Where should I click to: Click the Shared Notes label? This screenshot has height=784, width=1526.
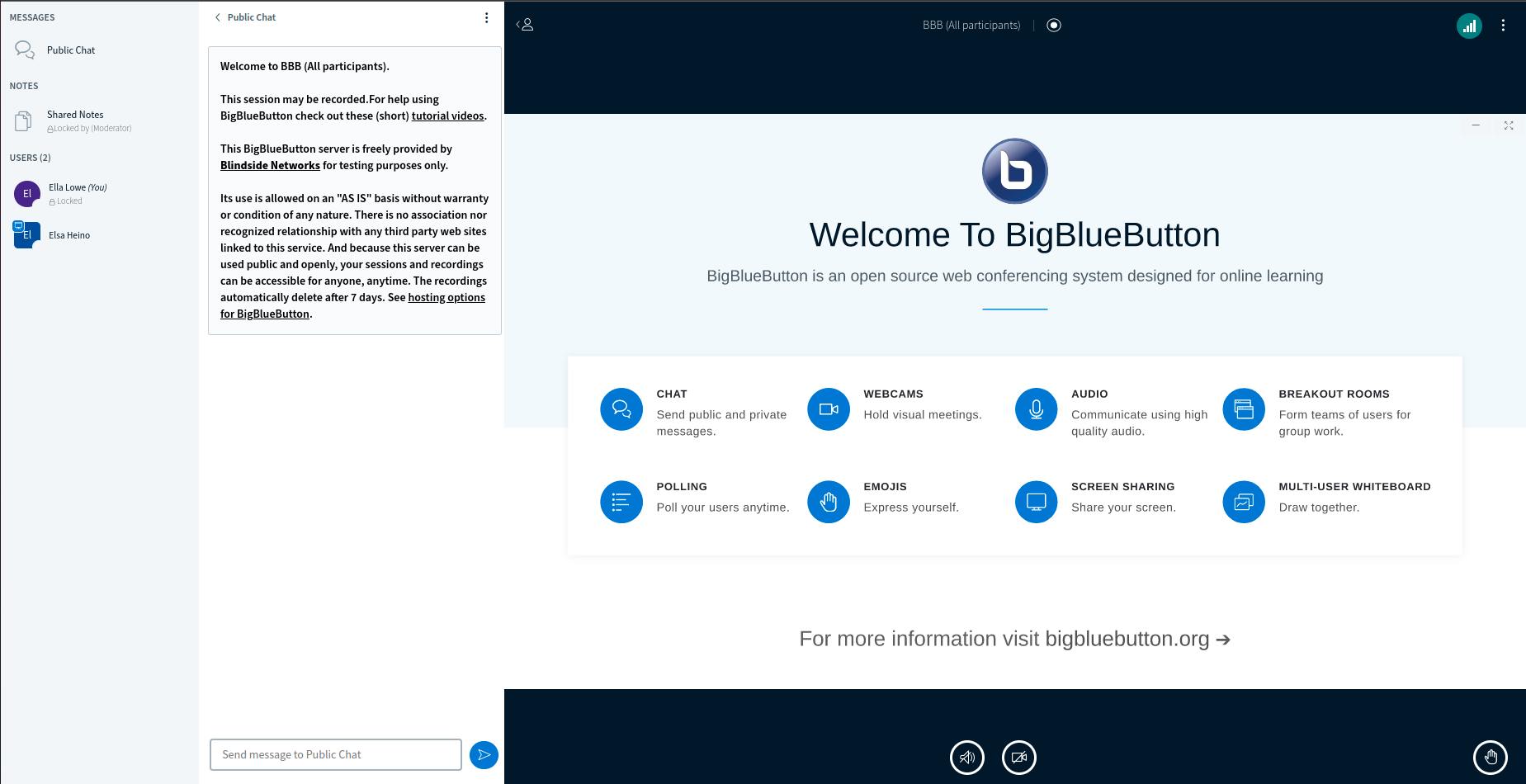75,115
